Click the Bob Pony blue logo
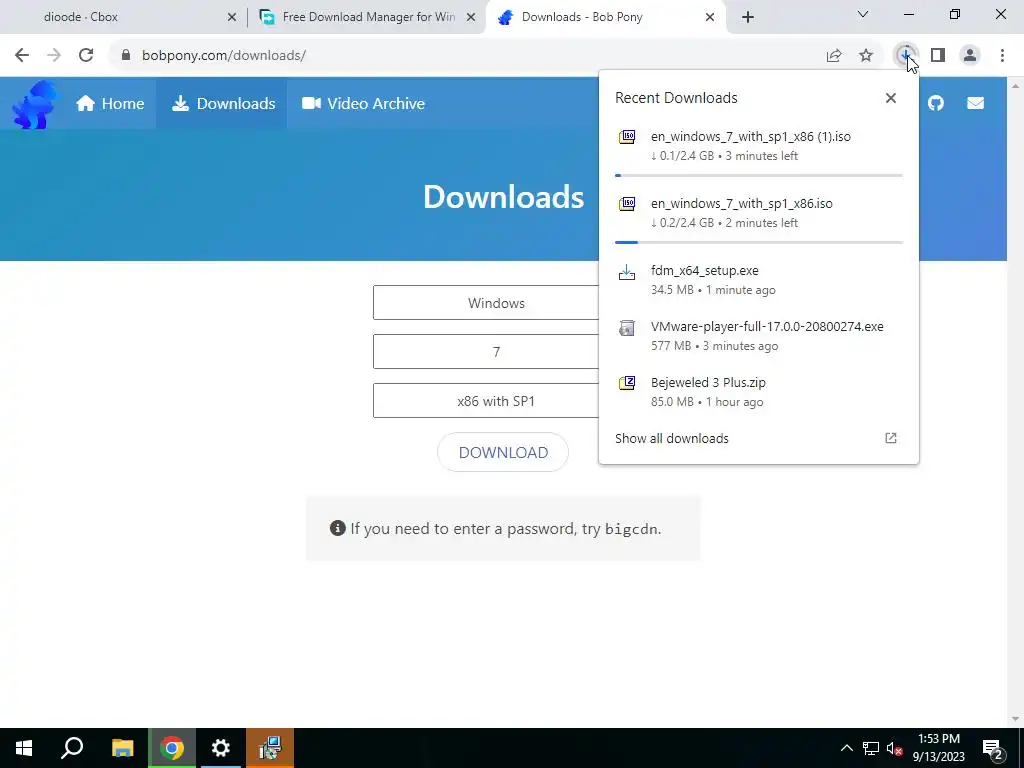The width and height of the screenshot is (1024, 768). (34, 104)
